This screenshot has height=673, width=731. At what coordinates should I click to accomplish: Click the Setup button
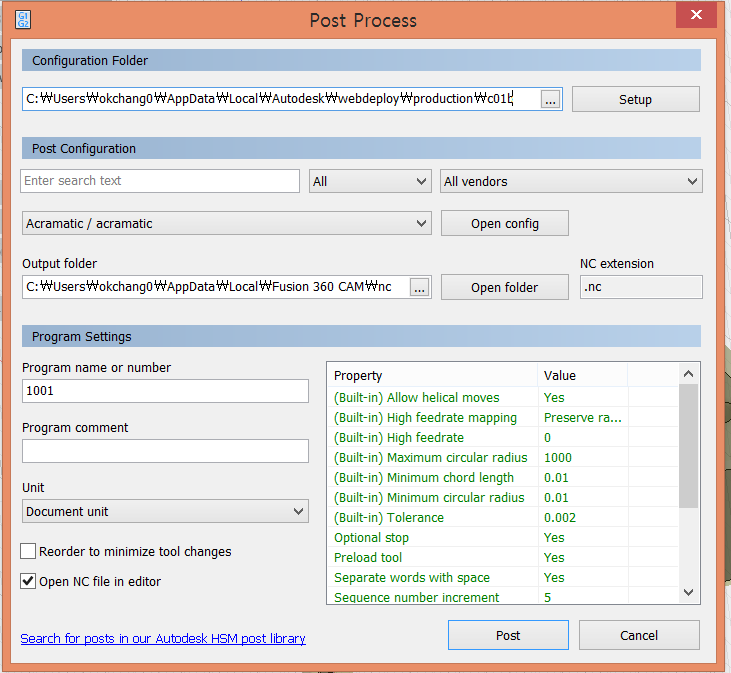(x=635, y=99)
